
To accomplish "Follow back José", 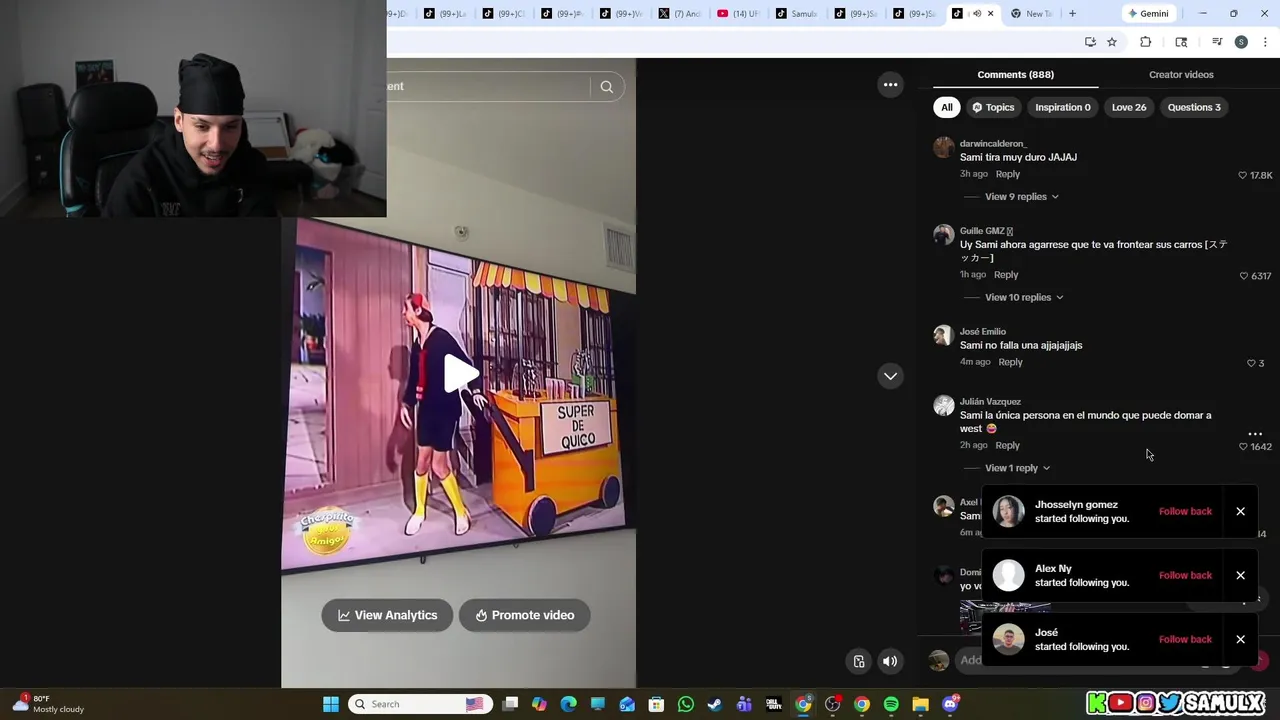I will [1185, 639].
